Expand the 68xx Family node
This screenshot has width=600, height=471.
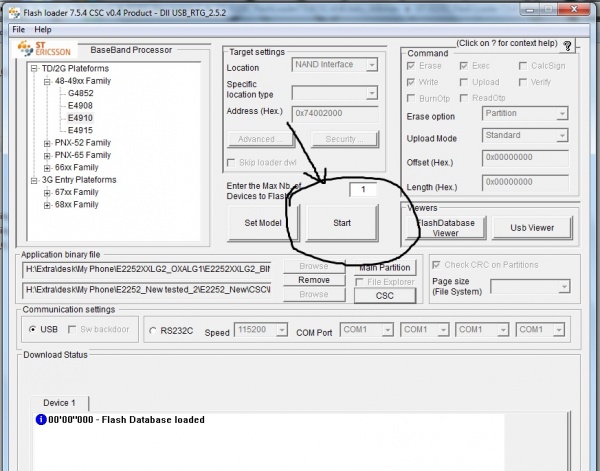pos(47,205)
